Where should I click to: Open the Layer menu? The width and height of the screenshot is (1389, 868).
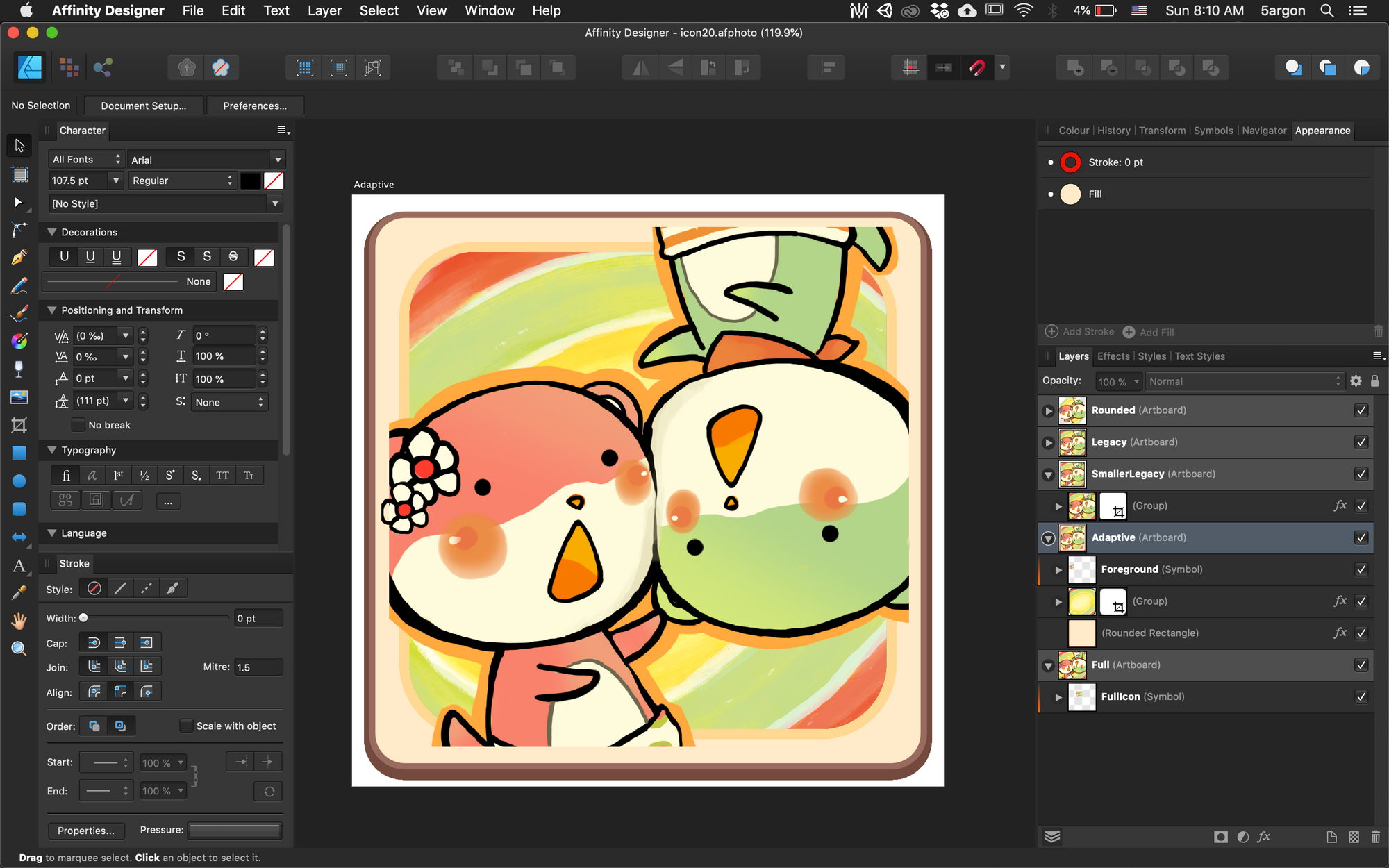pos(324,10)
